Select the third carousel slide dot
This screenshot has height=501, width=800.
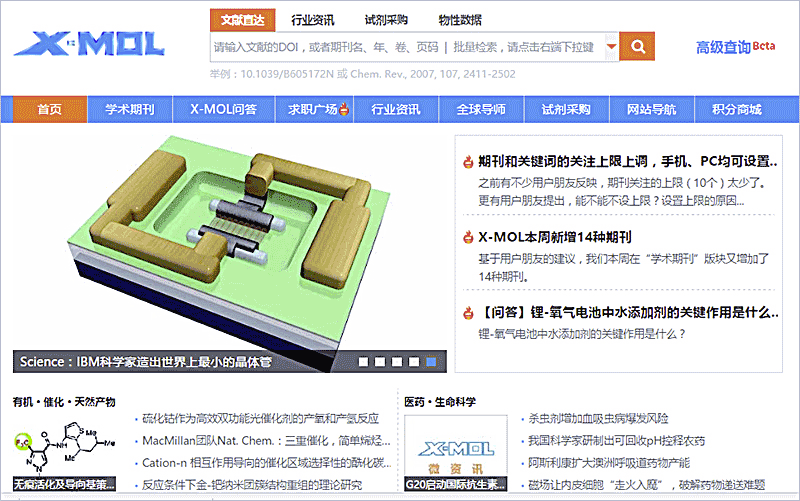pyautogui.click(x=397, y=361)
